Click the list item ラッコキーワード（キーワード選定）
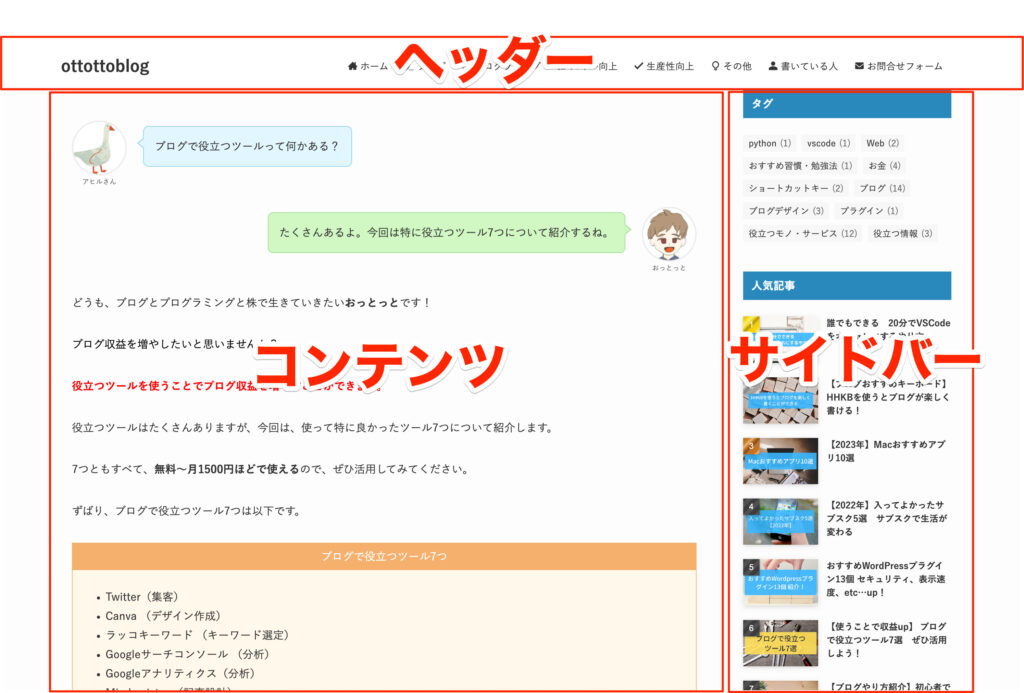Viewport: 1024px width, 693px height. (x=197, y=635)
